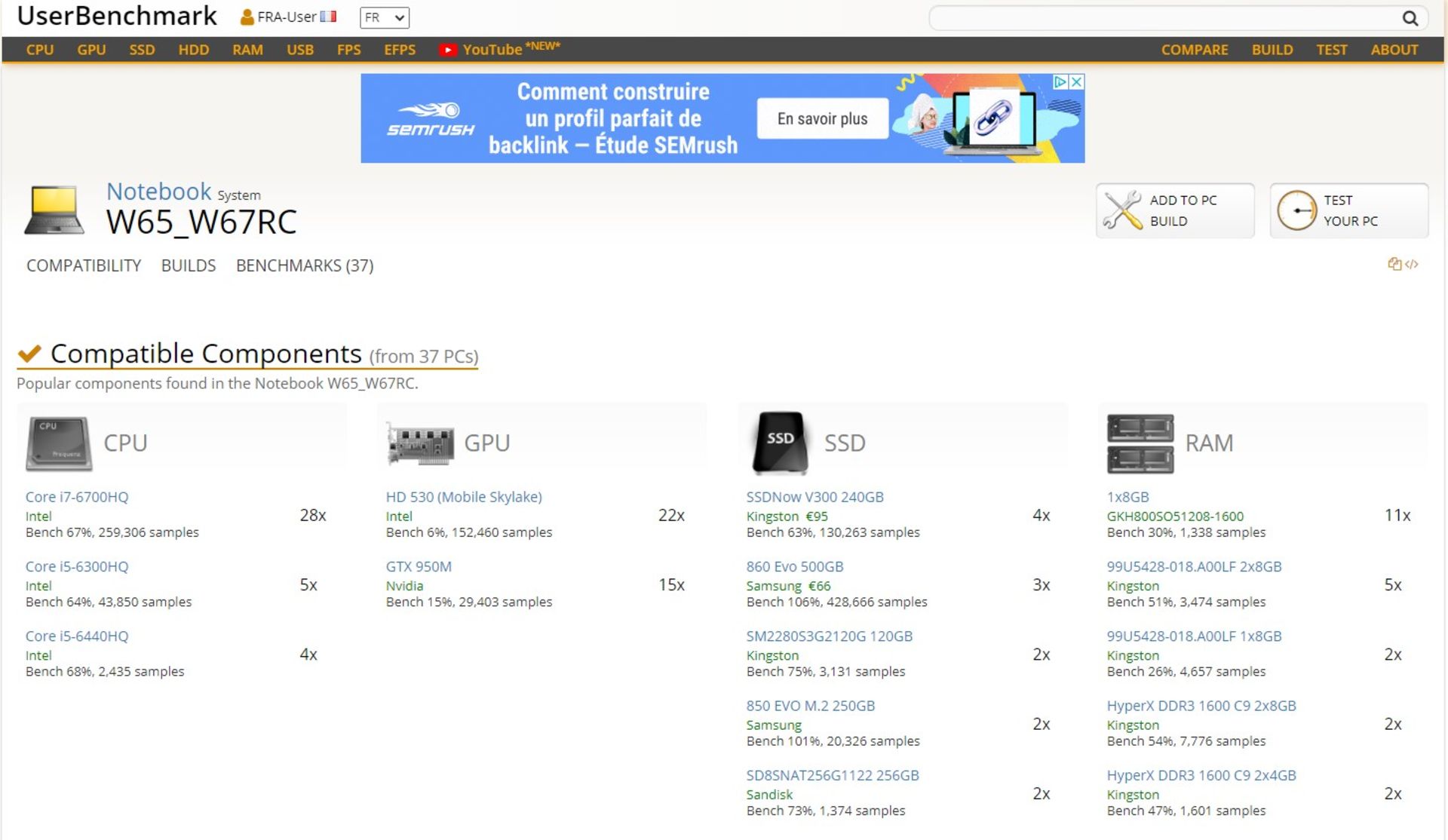Open the GTX 950M link
The height and width of the screenshot is (840, 1448).
coord(419,566)
